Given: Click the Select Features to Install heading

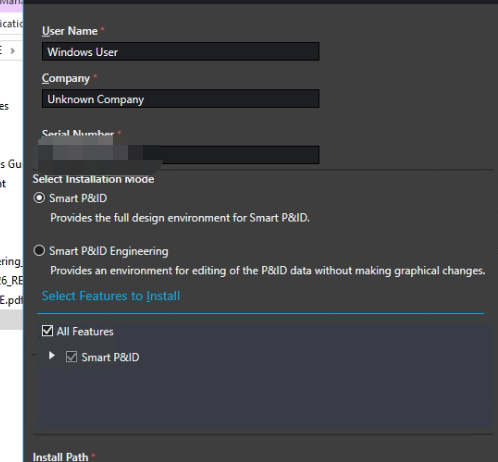Looking at the screenshot, I should 111,296.
